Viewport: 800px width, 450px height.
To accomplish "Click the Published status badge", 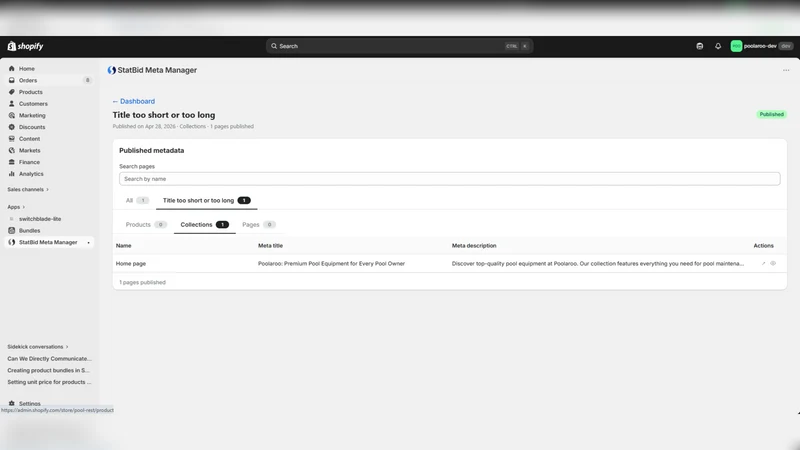I will click(x=771, y=114).
